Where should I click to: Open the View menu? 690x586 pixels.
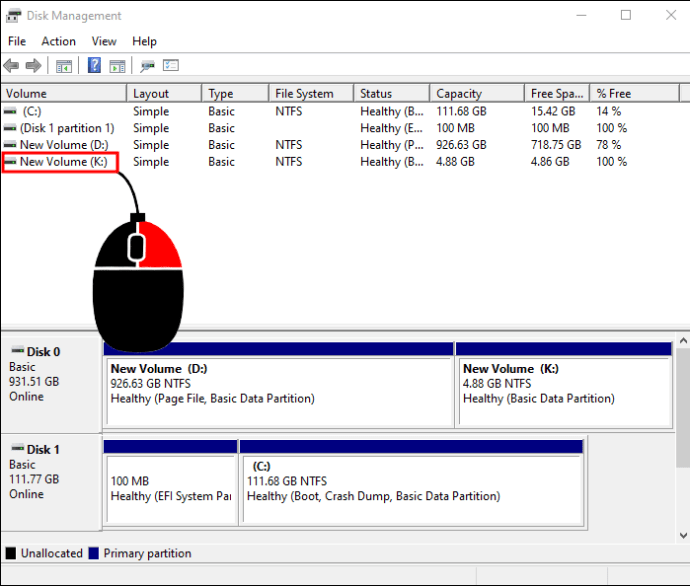(x=104, y=41)
